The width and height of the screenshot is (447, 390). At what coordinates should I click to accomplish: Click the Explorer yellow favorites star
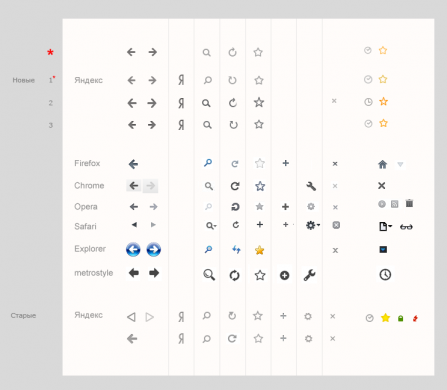(x=259, y=250)
